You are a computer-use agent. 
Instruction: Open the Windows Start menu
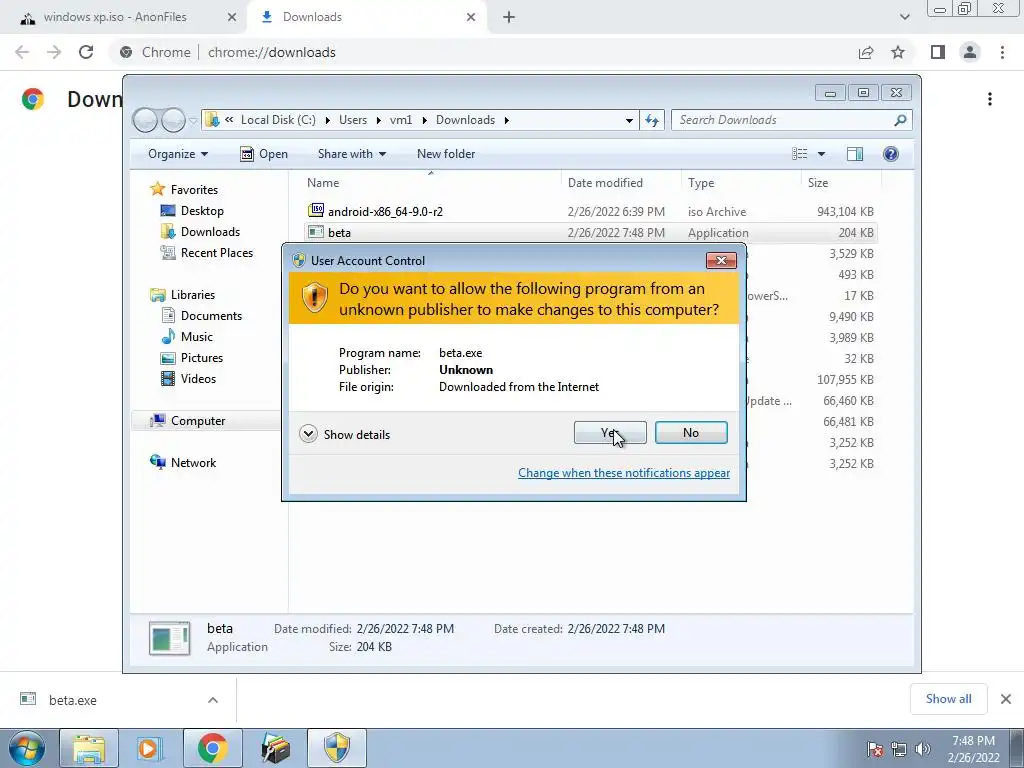[x=27, y=748]
